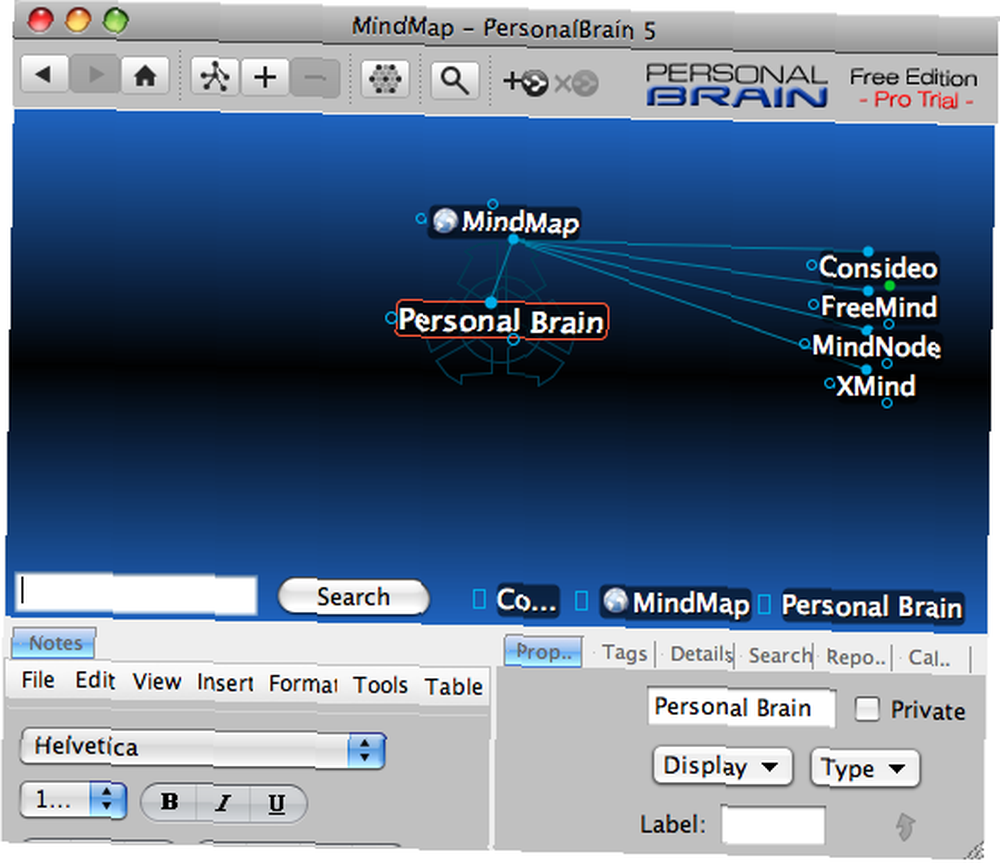Select the Prop.. tab
The image size is (1000, 863).
pyautogui.click(x=543, y=652)
